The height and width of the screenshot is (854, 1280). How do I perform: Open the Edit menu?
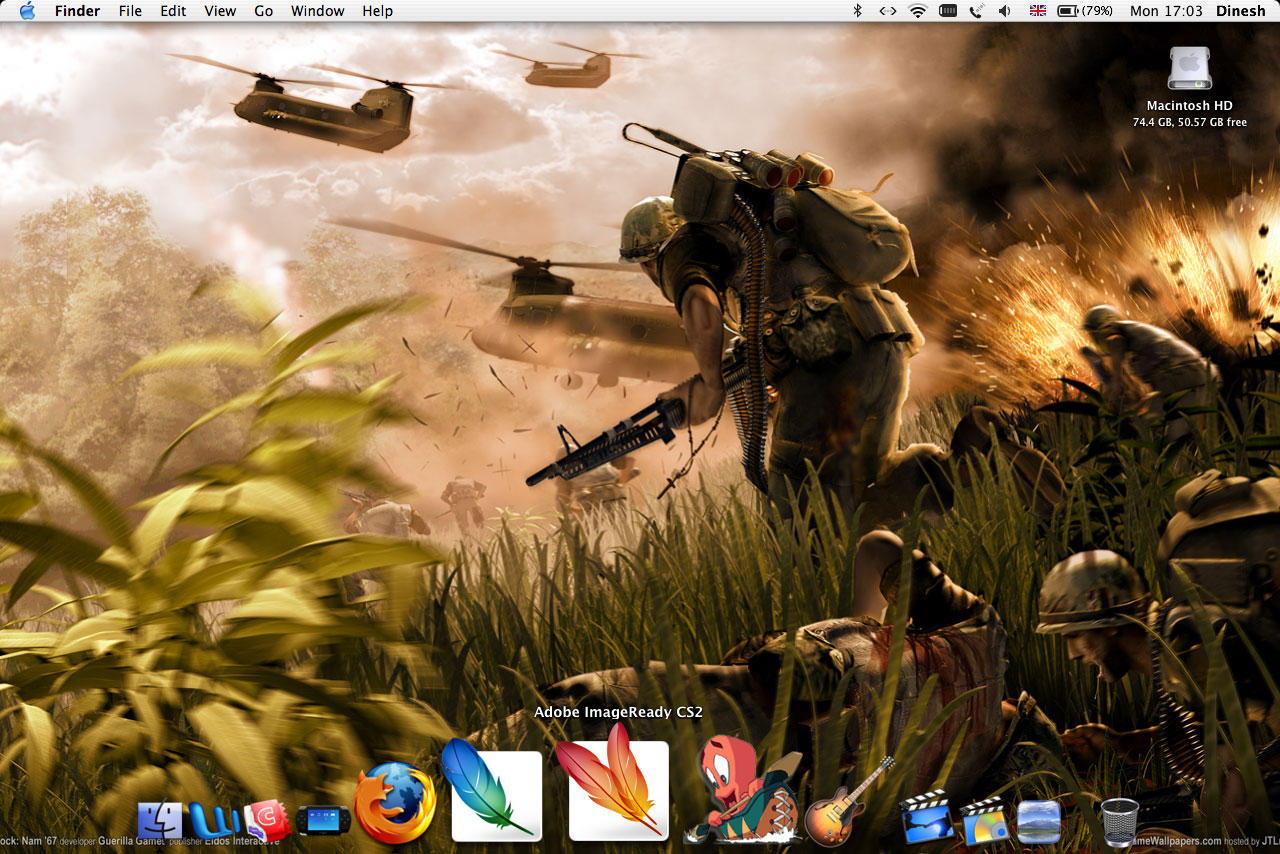click(x=173, y=11)
